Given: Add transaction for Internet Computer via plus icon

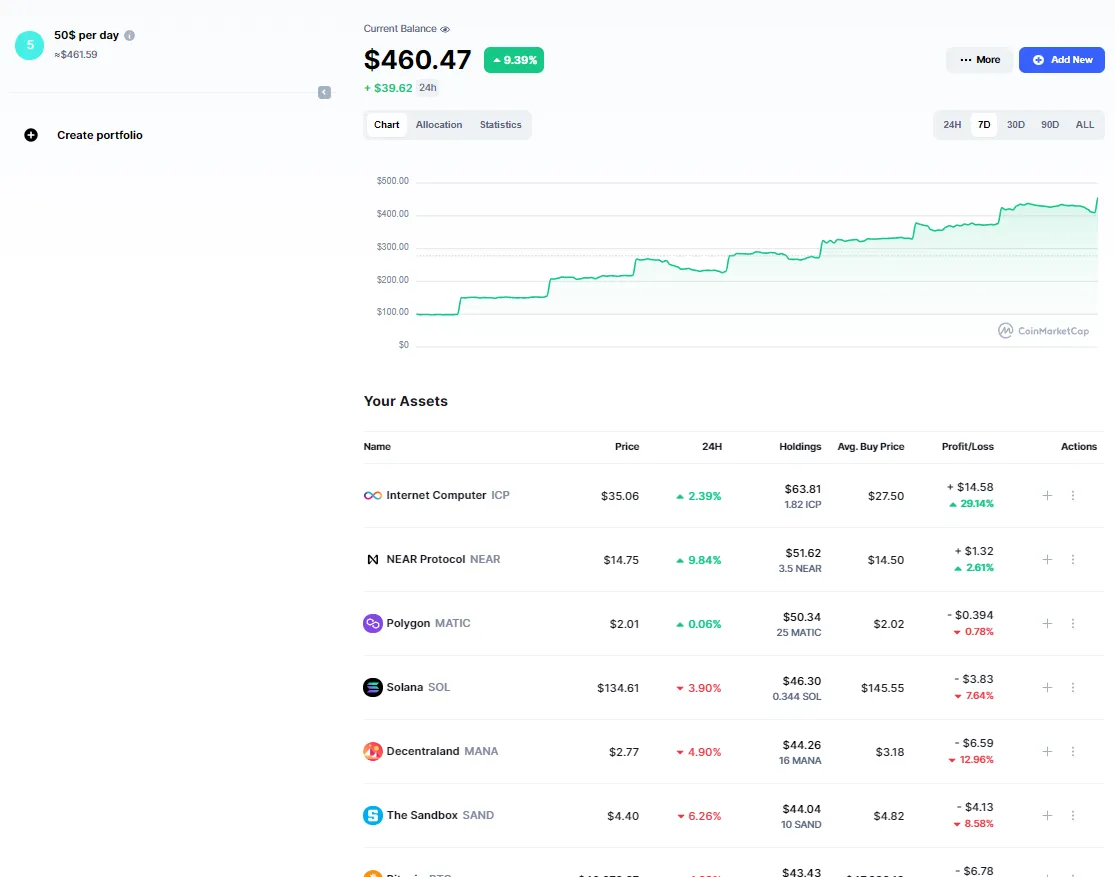Looking at the screenshot, I should (x=1047, y=496).
